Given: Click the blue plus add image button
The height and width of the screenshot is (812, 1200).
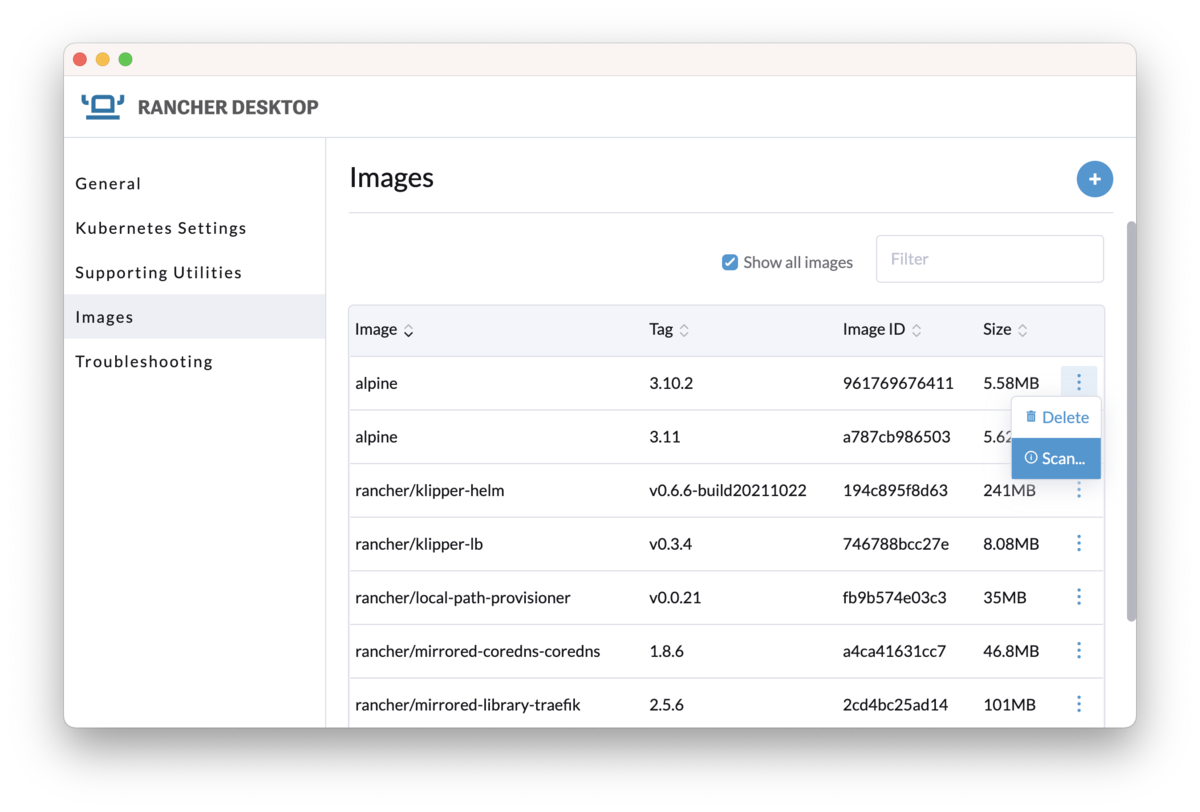Looking at the screenshot, I should click(x=1094, y=179).
